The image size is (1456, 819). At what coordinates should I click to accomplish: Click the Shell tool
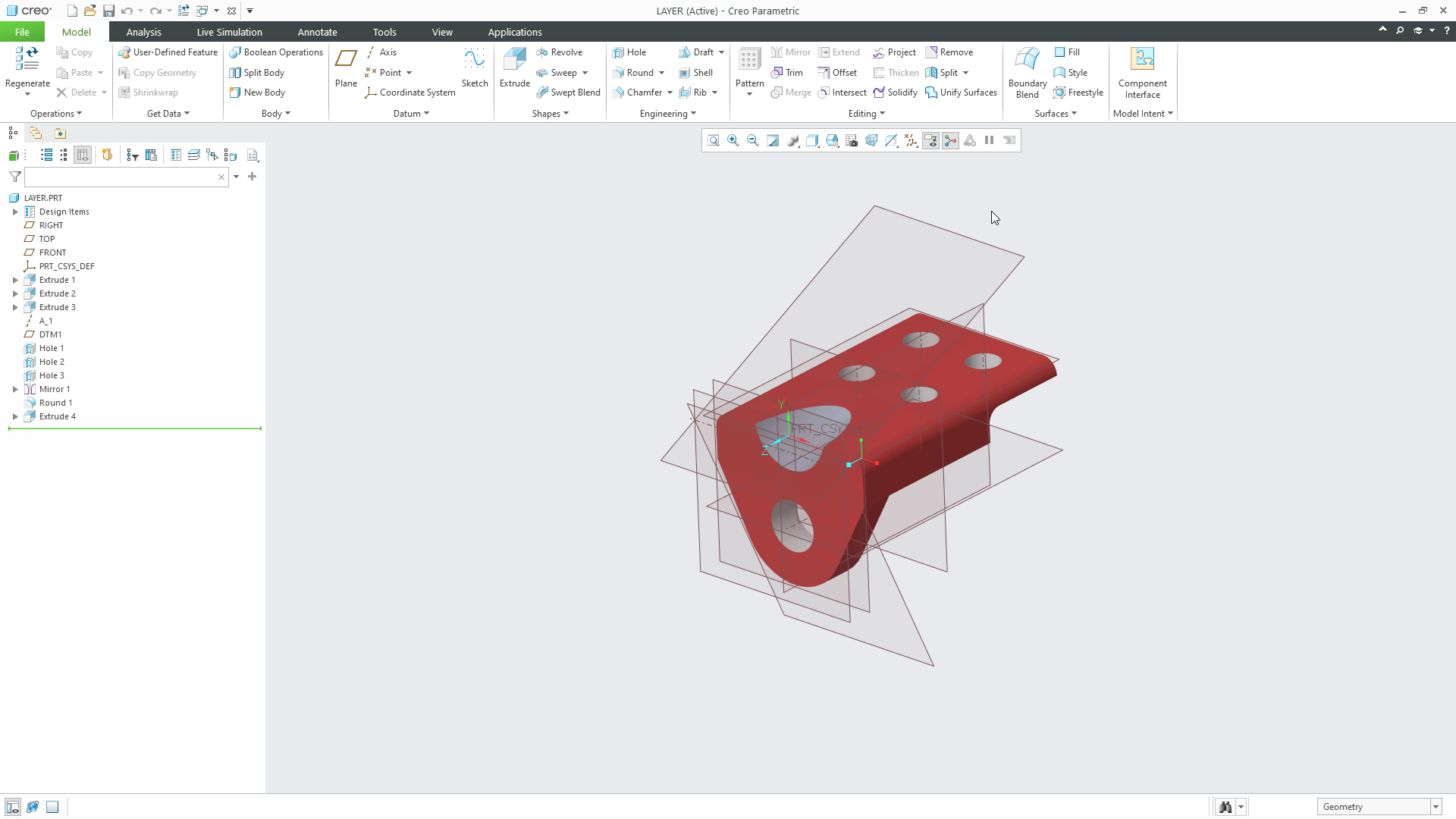(x=695, y=73)
